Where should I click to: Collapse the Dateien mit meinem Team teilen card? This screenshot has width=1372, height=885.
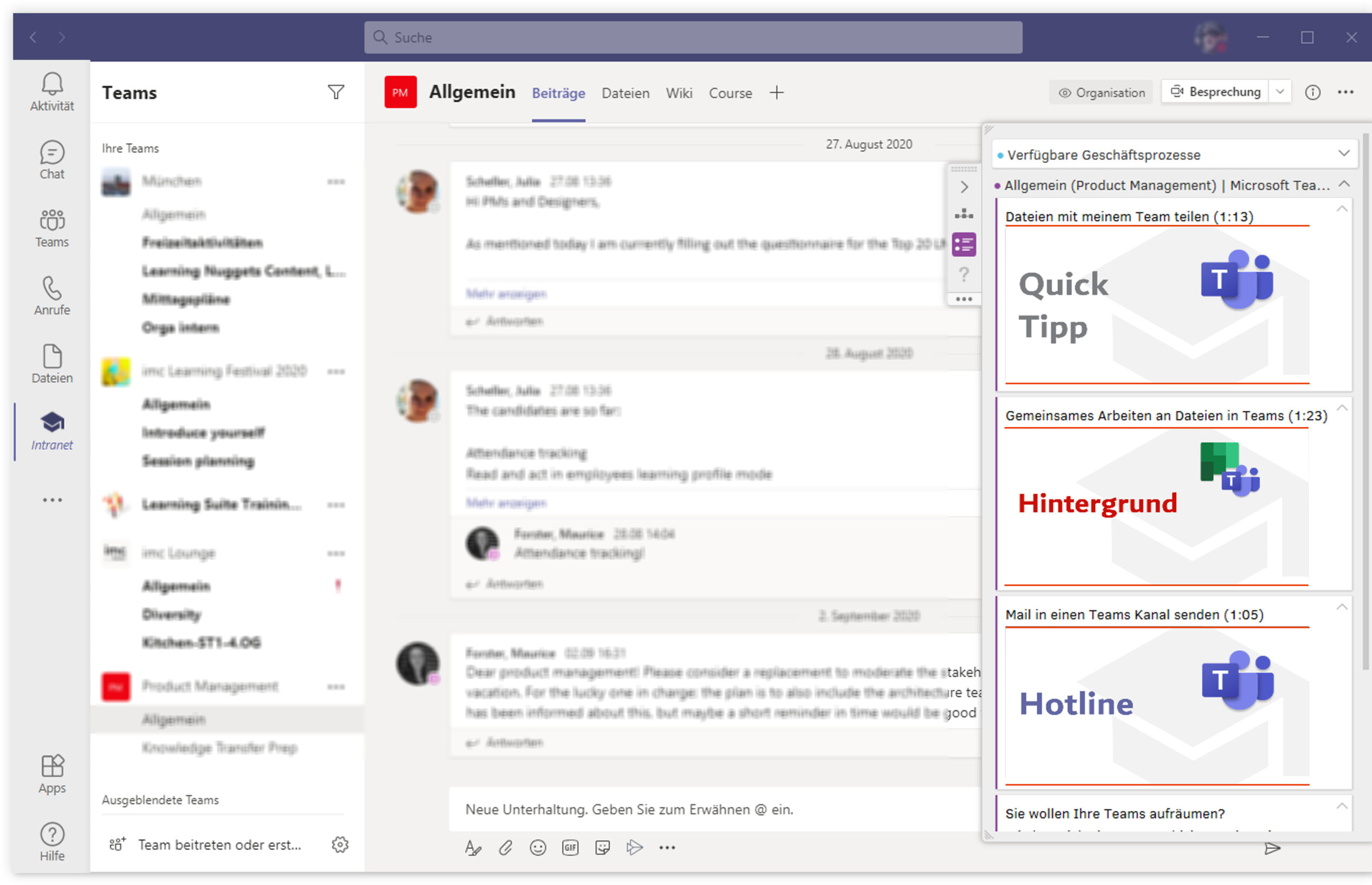tap(1341, 209)
